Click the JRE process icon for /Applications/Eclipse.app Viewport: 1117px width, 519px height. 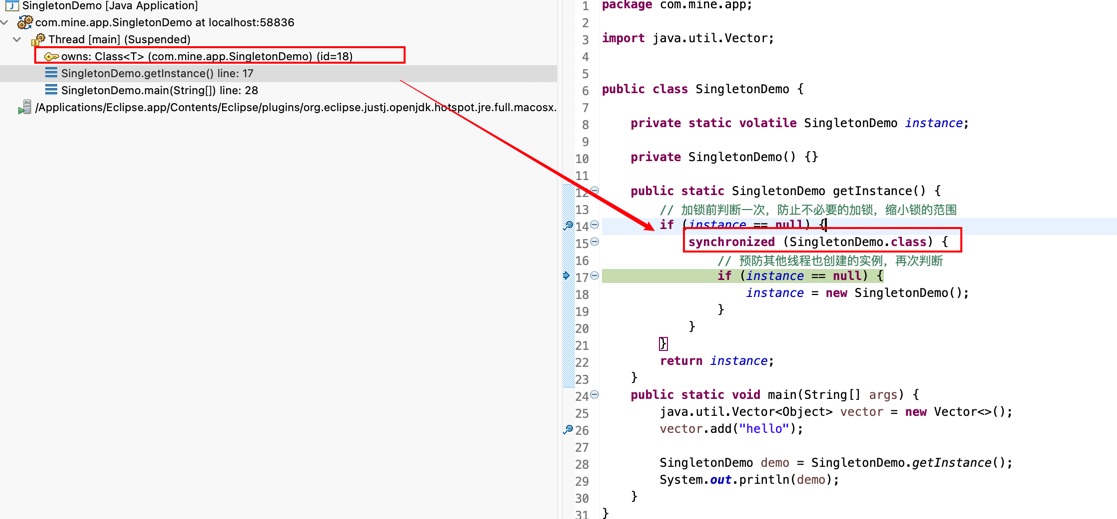point(25,107)
